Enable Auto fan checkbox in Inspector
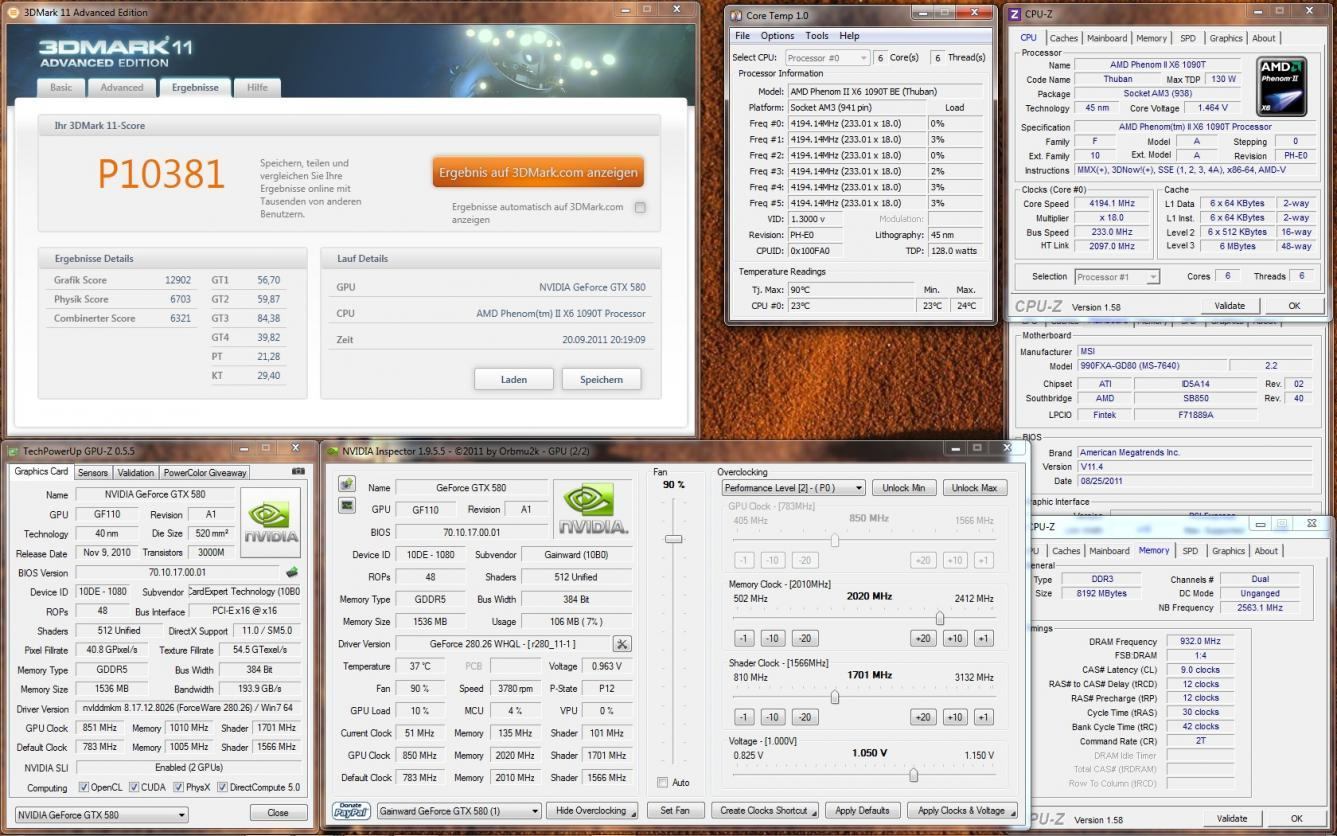Image resolution: width=1337 pixels, height=836 pixels. click(662, 782)
